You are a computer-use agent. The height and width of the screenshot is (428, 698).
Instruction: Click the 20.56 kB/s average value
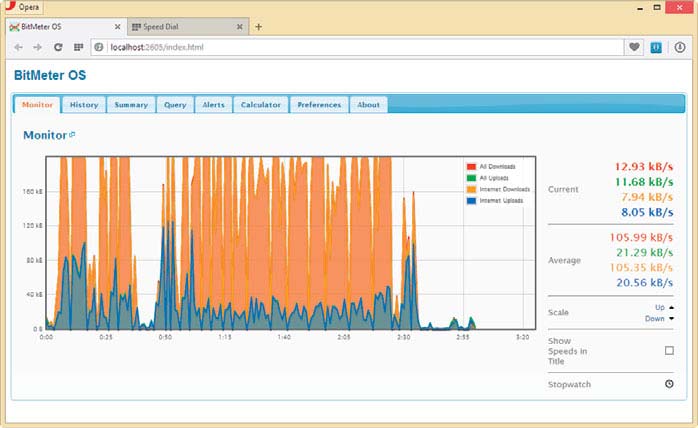(x=644, y=282)
